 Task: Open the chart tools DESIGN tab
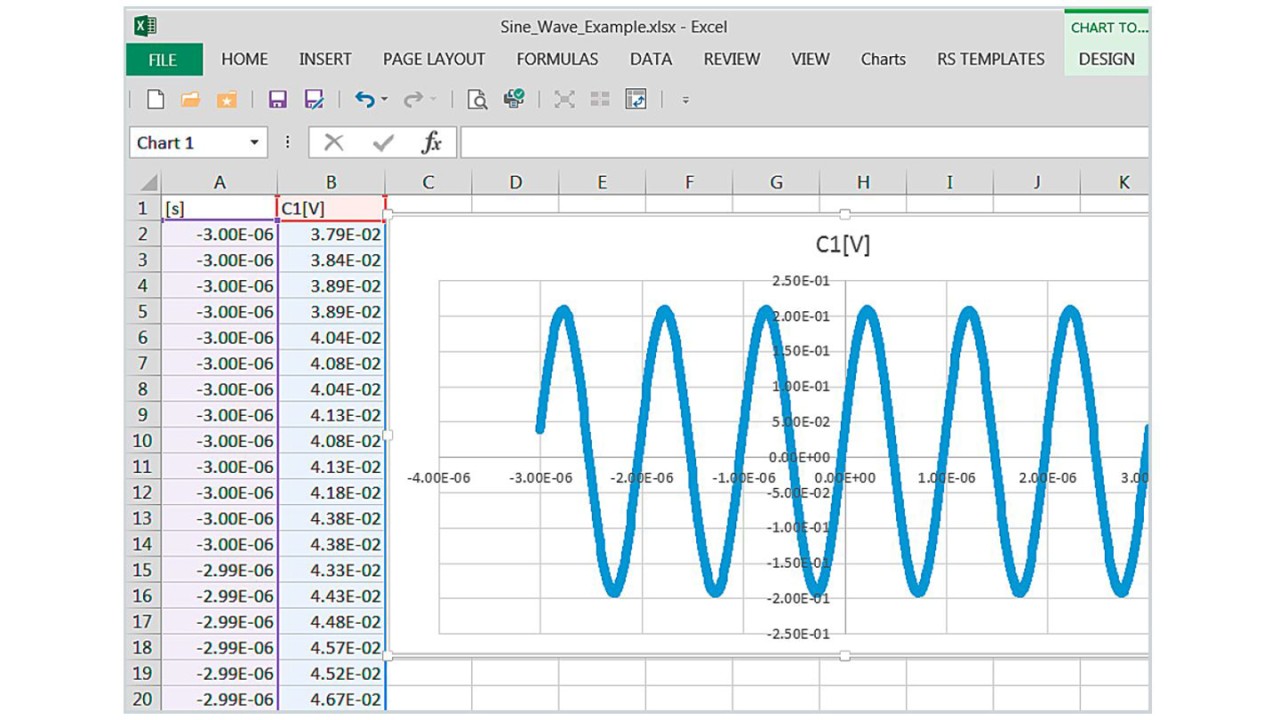click(1107, 59)
